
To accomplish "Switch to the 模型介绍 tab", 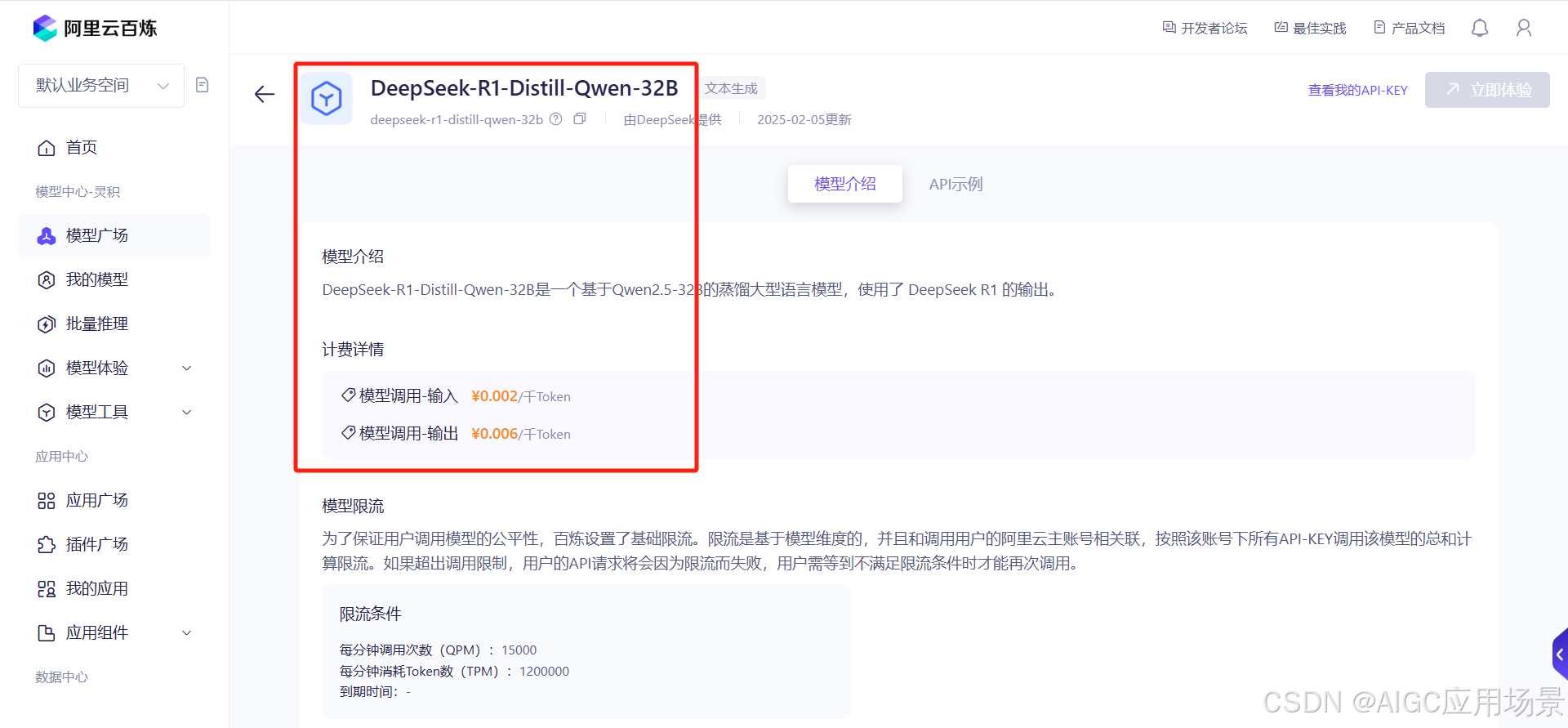I will pyautogui.click(x=845, y=185).
